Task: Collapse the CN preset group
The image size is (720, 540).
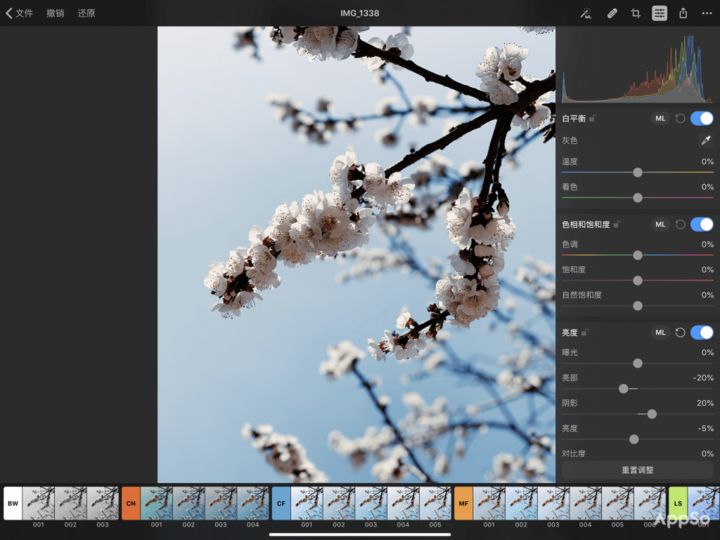Action: point(131,503)
